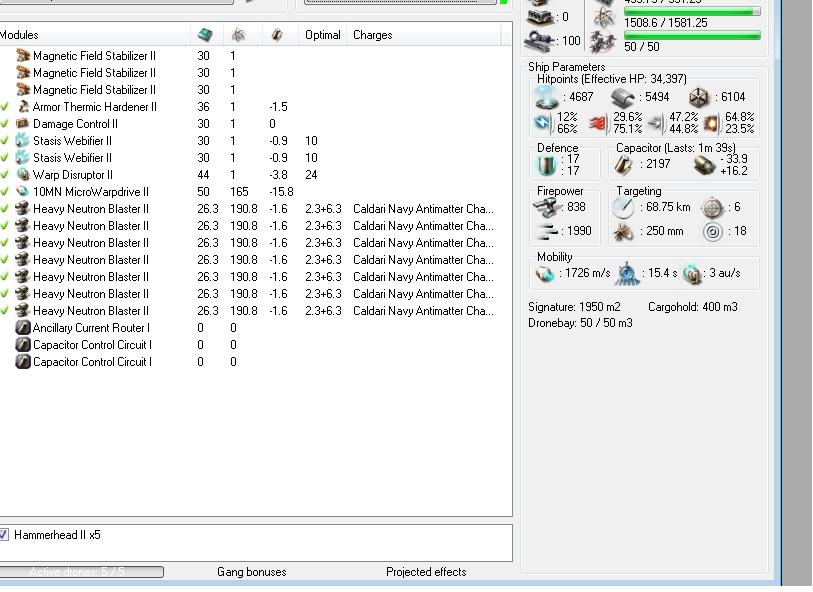Click the volley damage icon beside 1990
The height and width of the screenshot is (592, 813).
(x=547, y=231)
